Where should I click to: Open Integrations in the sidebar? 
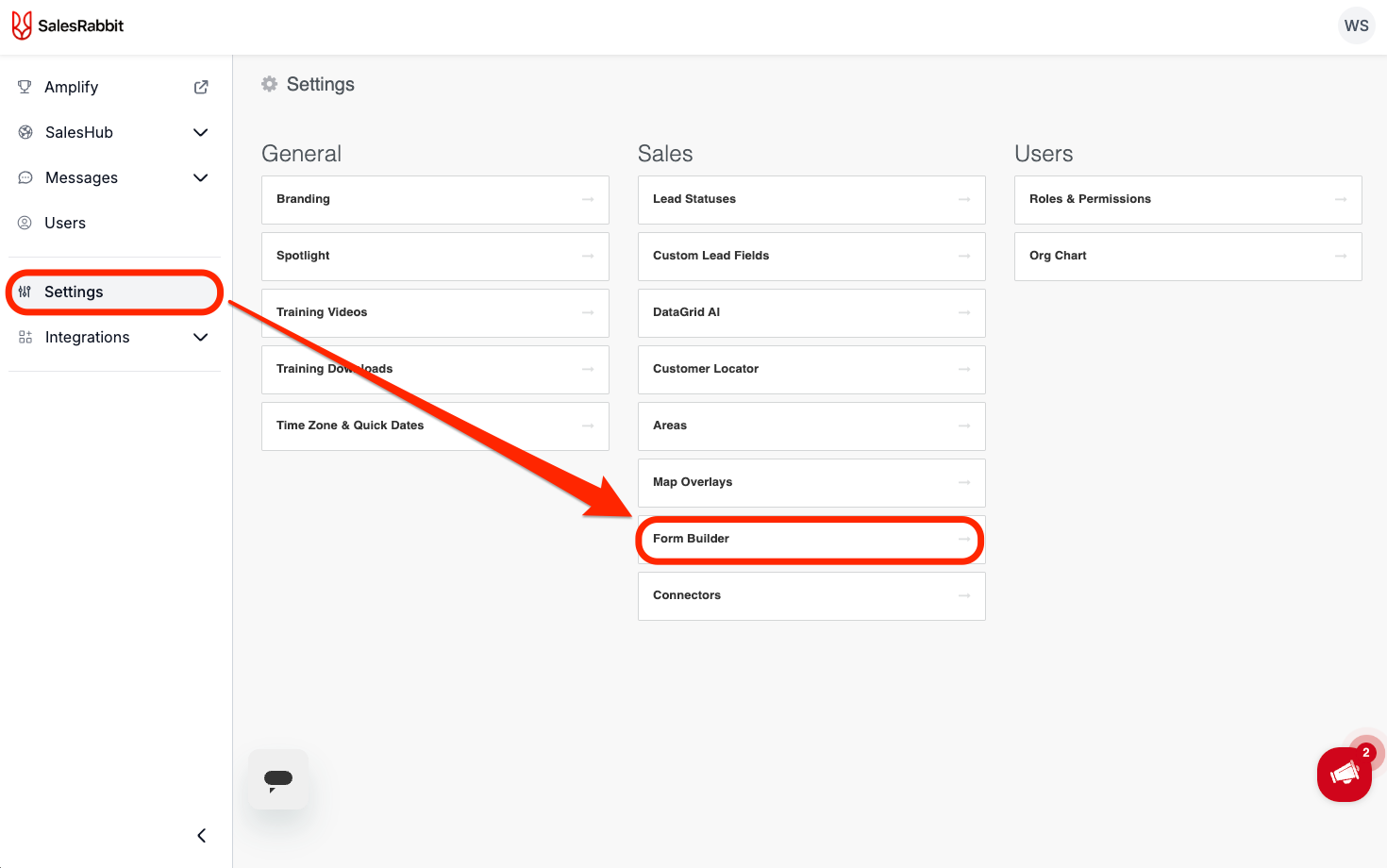115,337
